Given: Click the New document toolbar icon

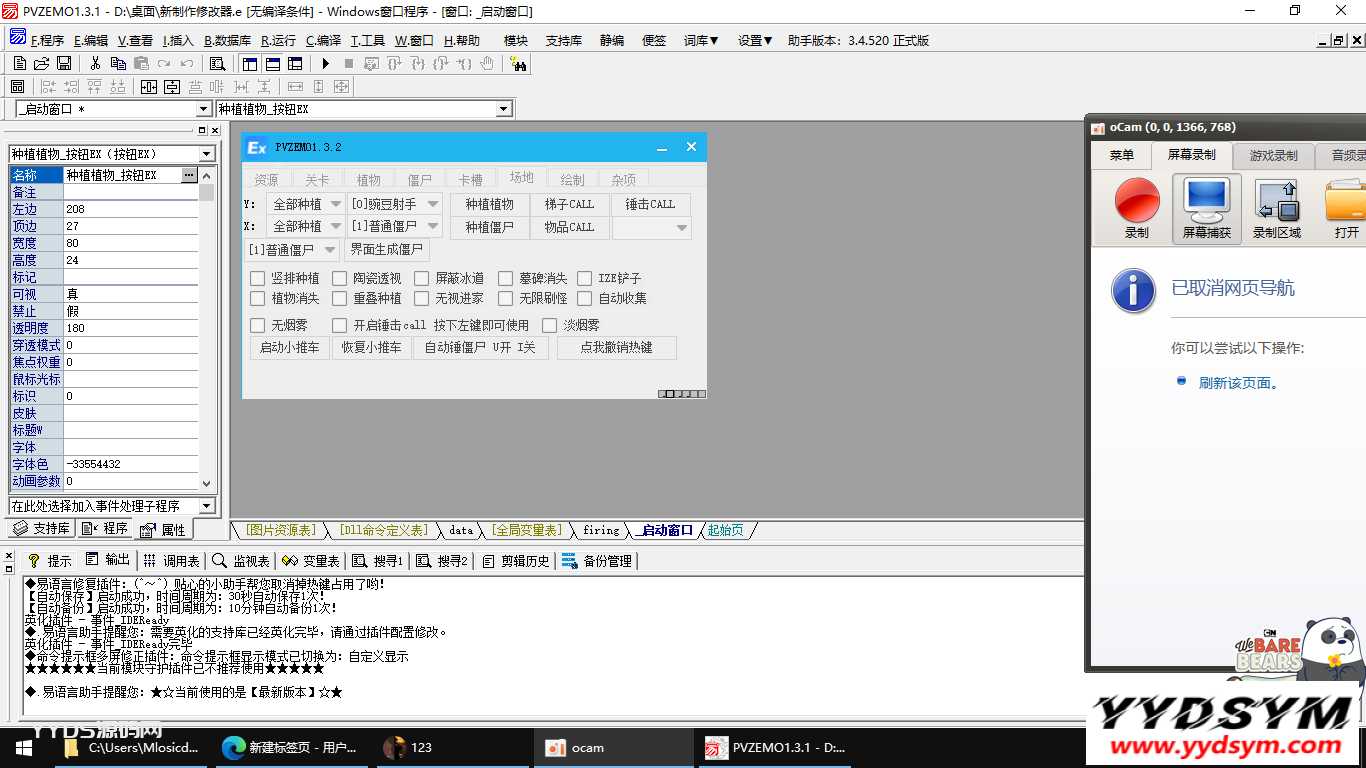Looking at the screenshot, I should (x=20, y=64).
